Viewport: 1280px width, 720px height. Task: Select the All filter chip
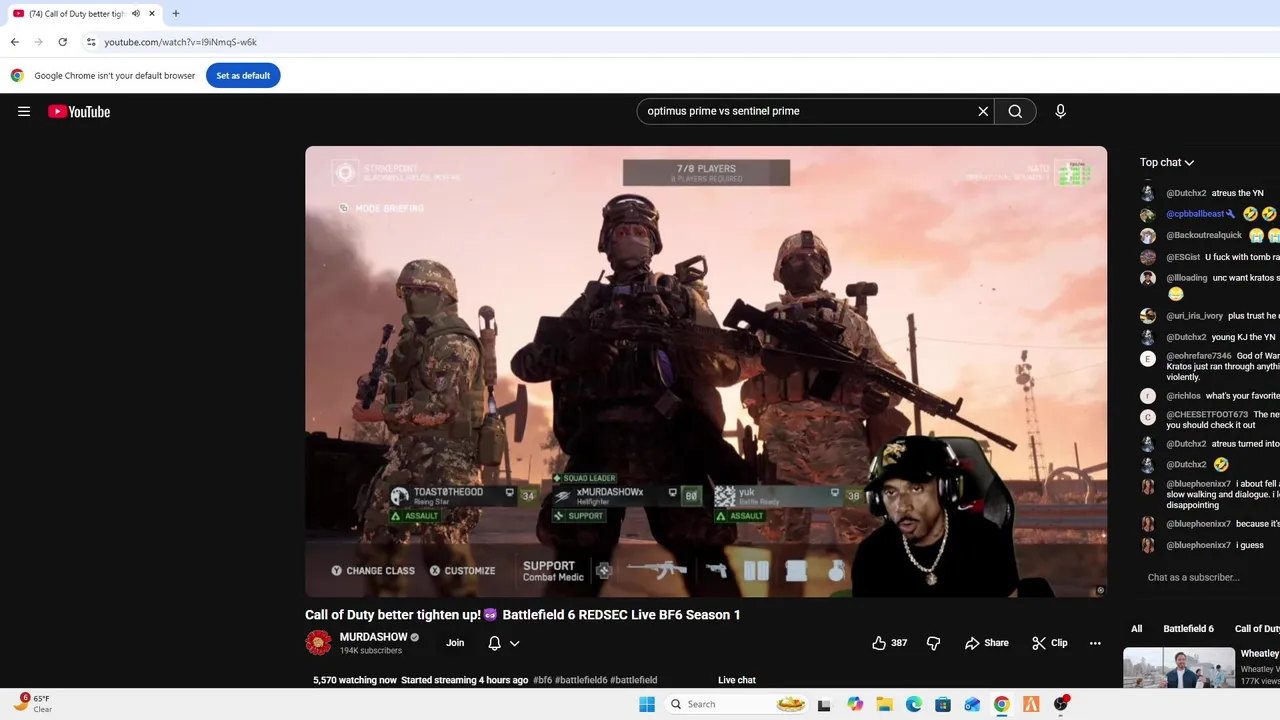pos(1136,628)
